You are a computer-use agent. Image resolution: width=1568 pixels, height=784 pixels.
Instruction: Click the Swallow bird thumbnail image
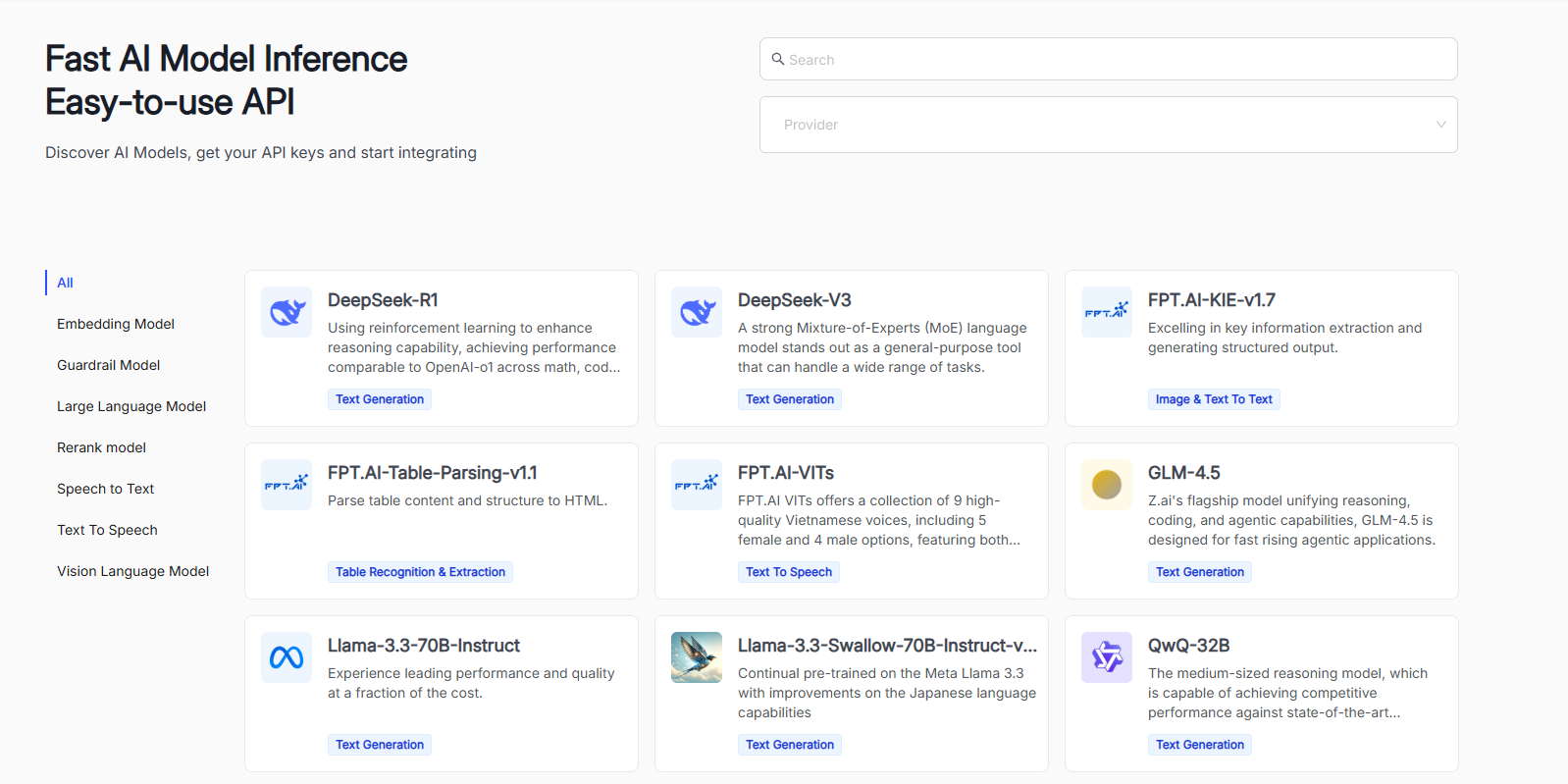697,657
